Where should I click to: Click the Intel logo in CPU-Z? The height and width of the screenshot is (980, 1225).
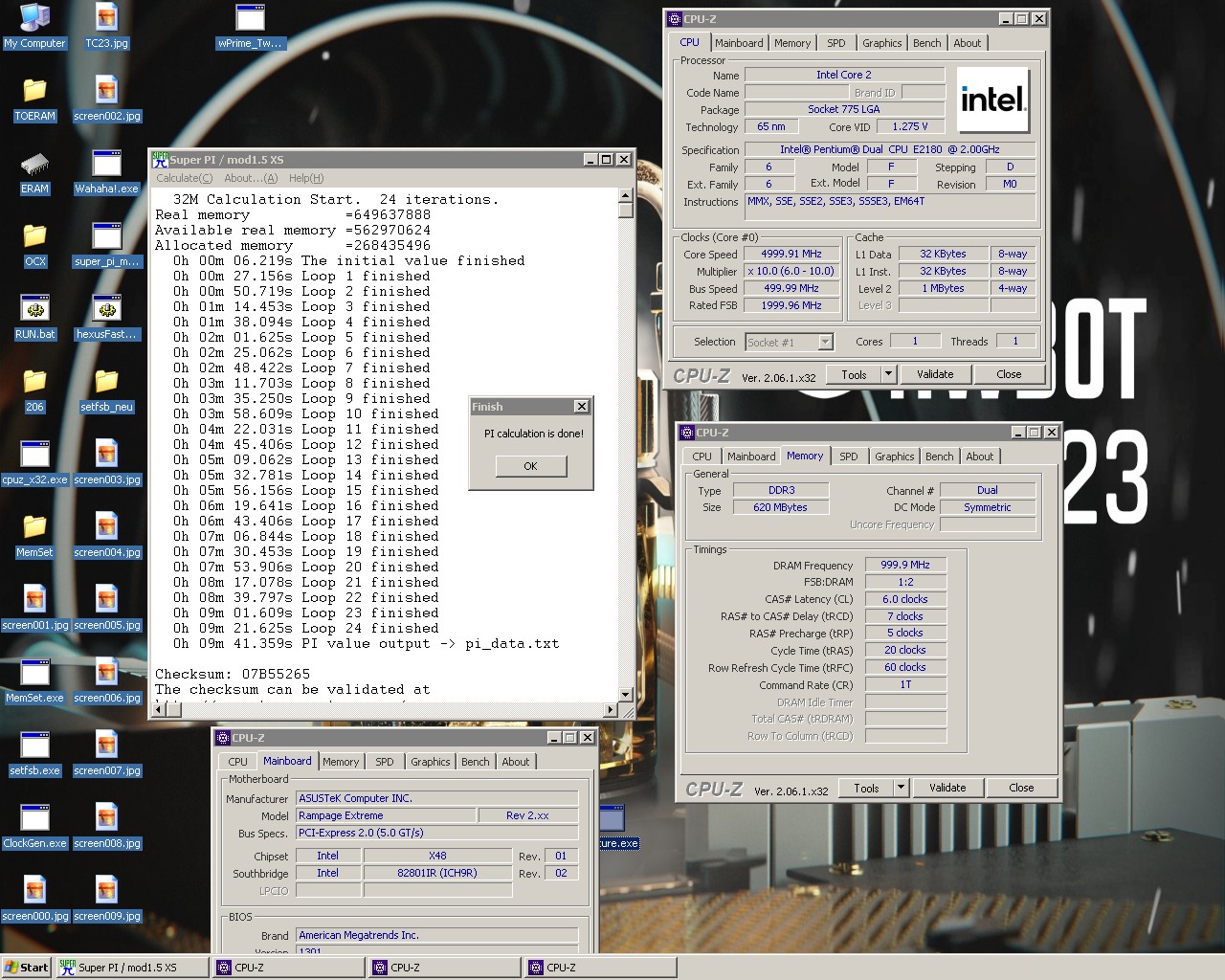[992, 100]
